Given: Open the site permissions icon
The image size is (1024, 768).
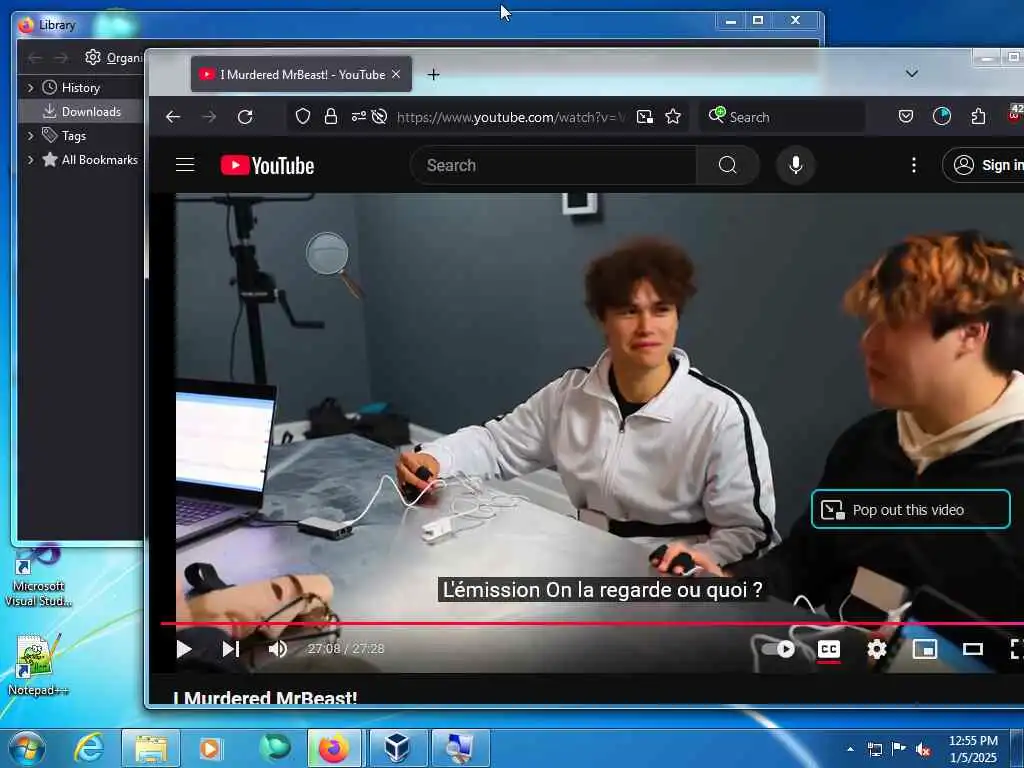Looking at the screenshot, I should click(x=359, y=116).
